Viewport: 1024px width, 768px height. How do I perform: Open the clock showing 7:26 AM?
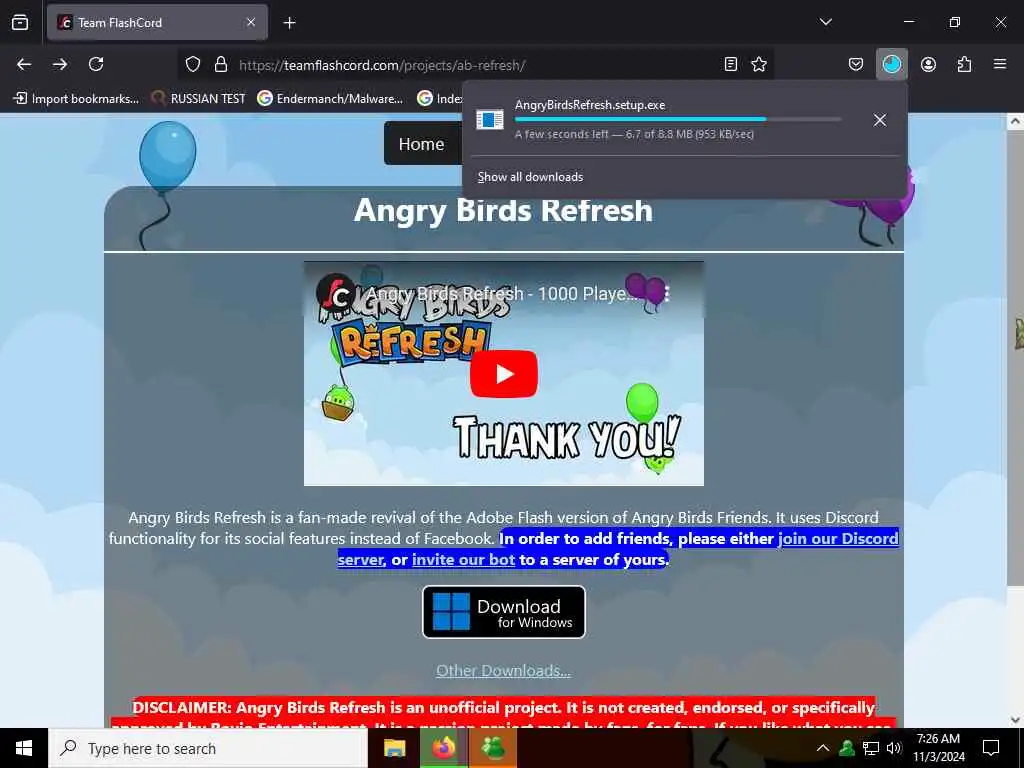click(938, 748)
